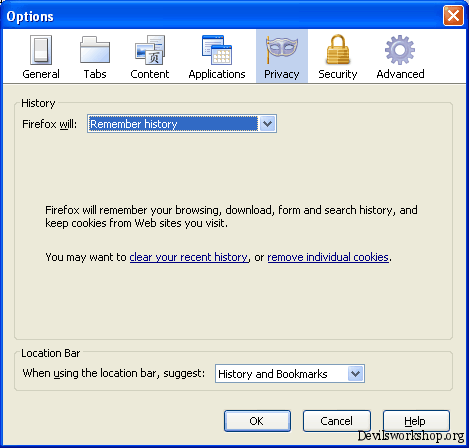Open the location bar suggest dropdown arrow

click(355, 374)
